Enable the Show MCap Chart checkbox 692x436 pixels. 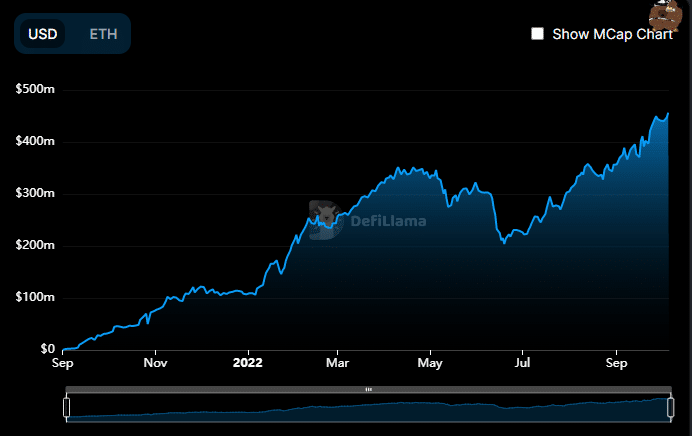click(x=537, y=34)
